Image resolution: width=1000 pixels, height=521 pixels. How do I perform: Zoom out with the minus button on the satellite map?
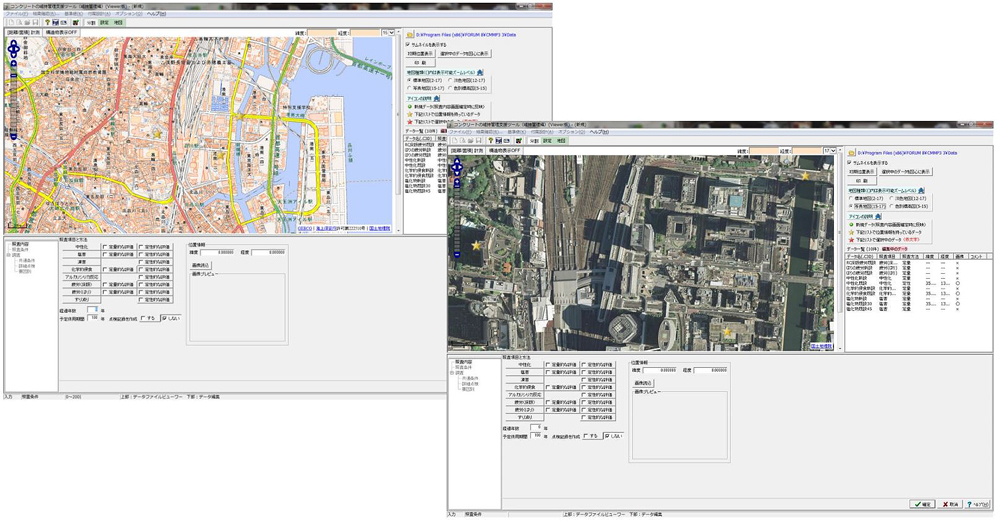(x=457, y=254)
